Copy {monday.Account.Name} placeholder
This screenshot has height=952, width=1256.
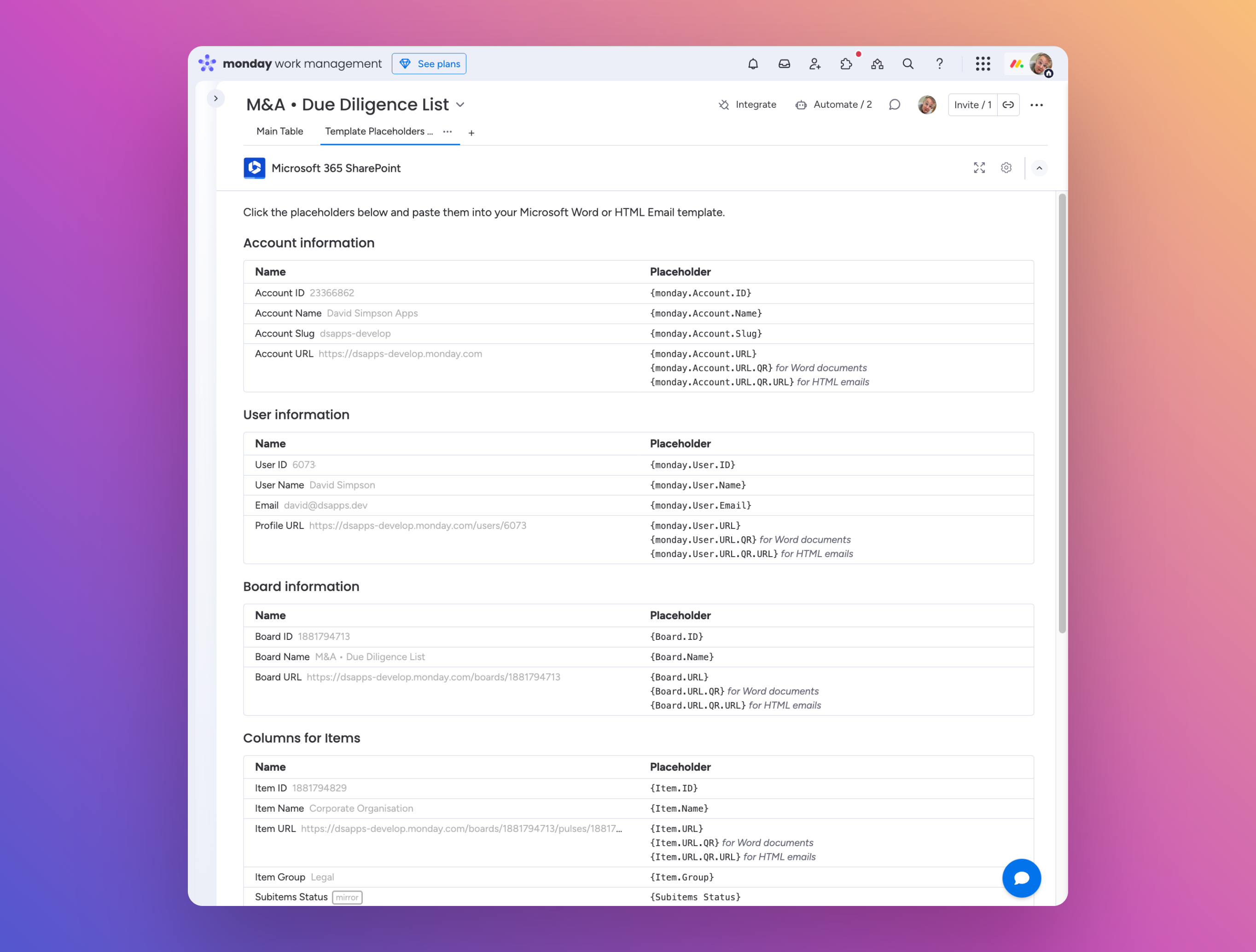[x=706, y=313]
